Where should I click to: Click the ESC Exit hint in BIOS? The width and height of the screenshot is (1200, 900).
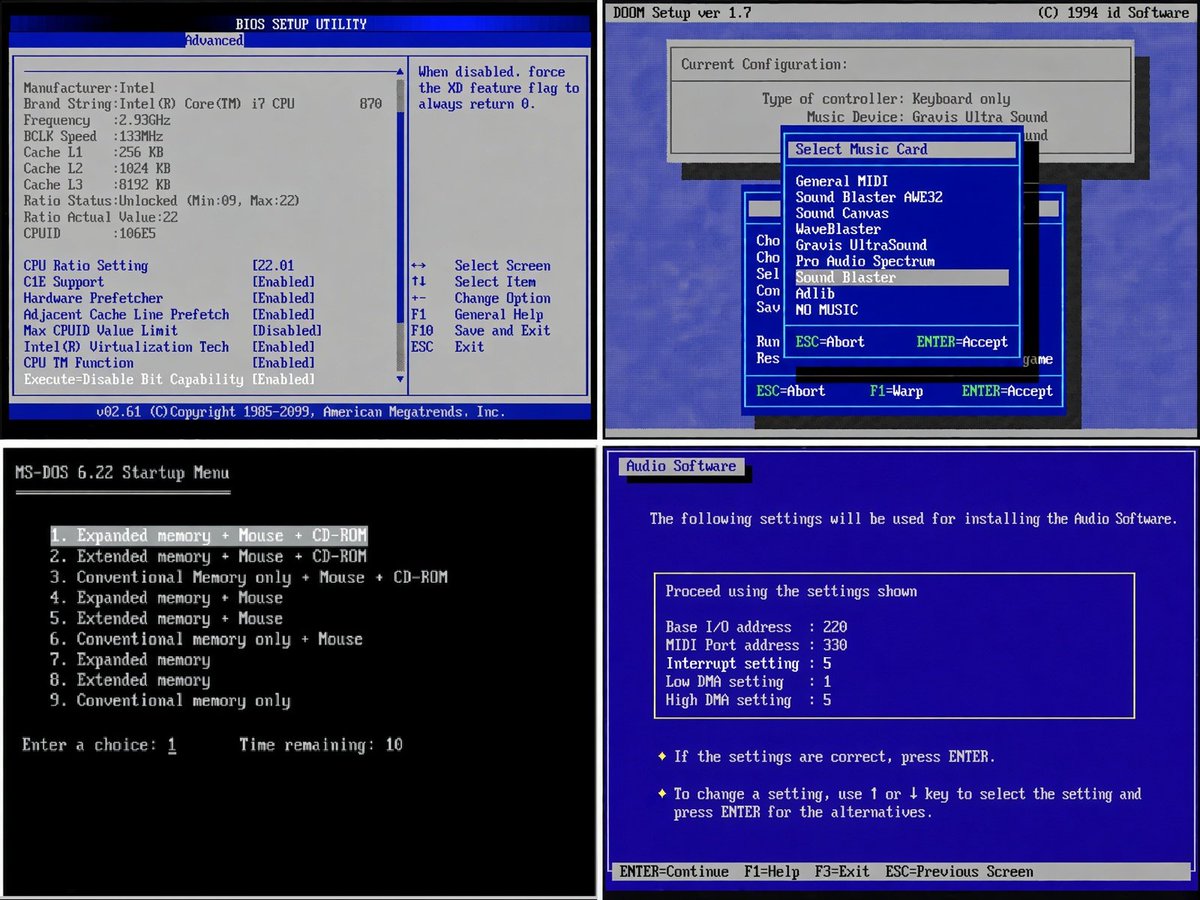point(447,346)
